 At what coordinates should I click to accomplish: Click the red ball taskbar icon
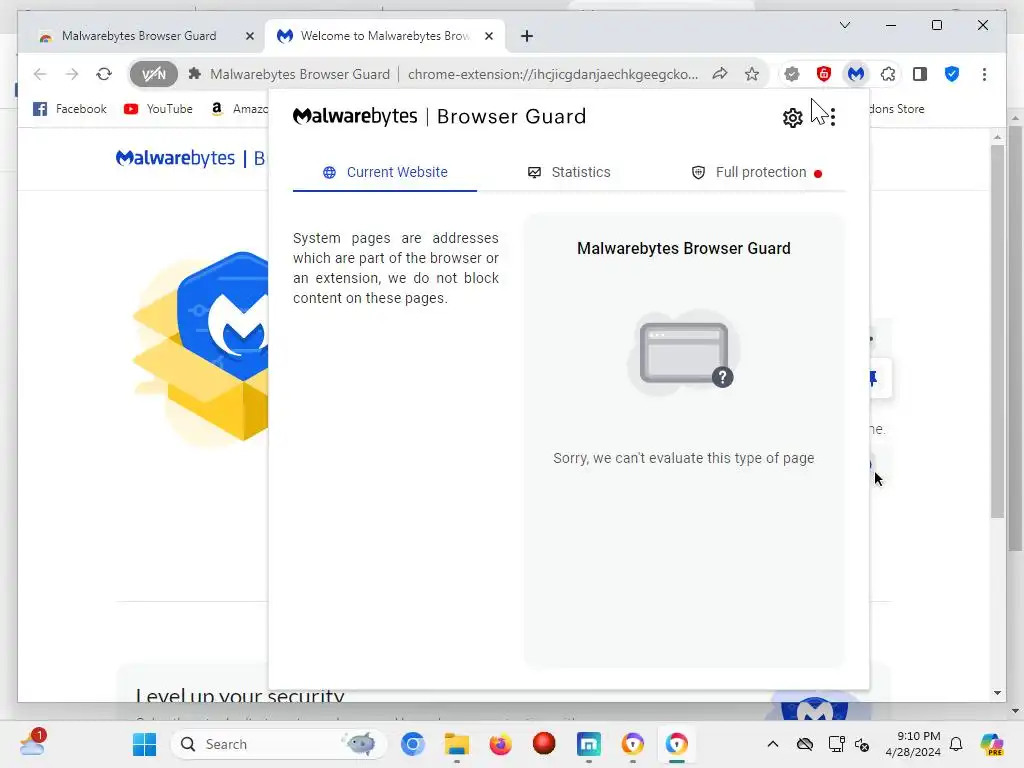click(544, 743)
